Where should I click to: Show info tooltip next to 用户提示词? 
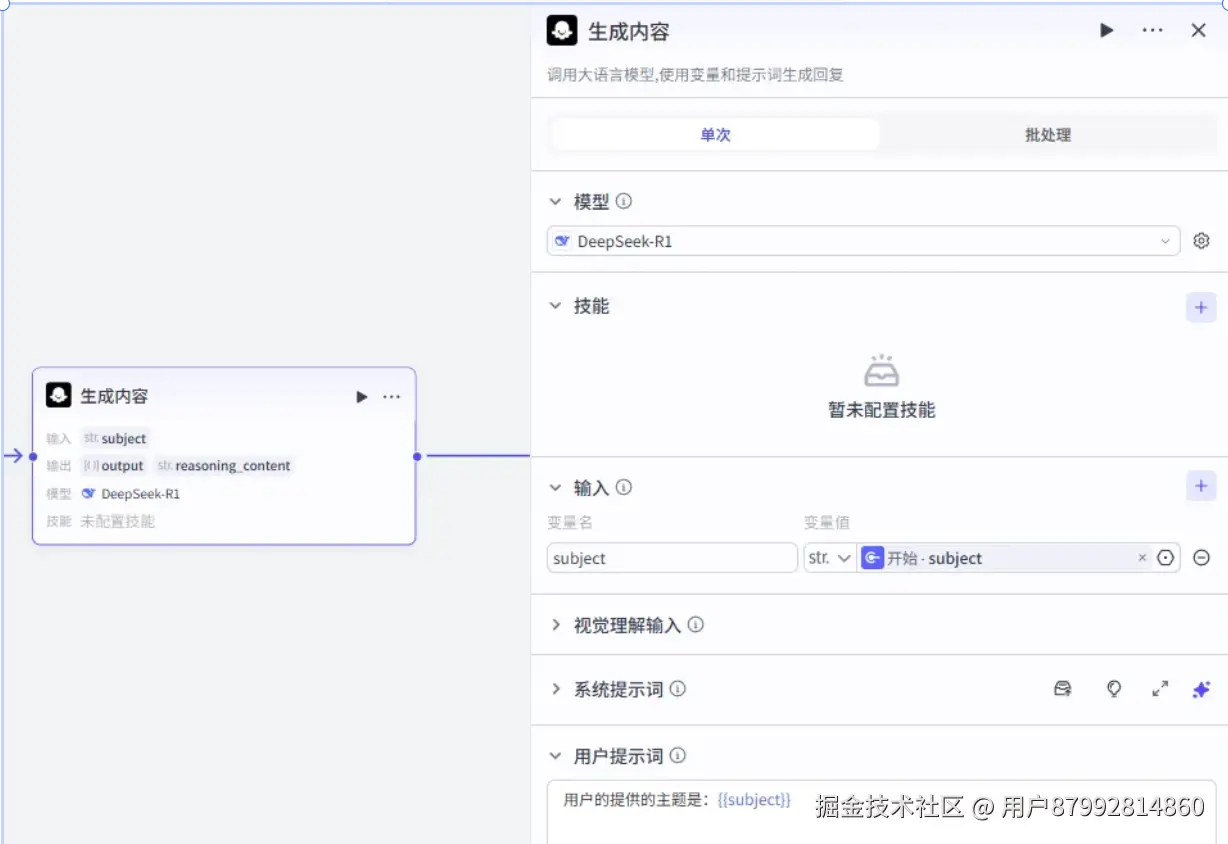(678, 756)
